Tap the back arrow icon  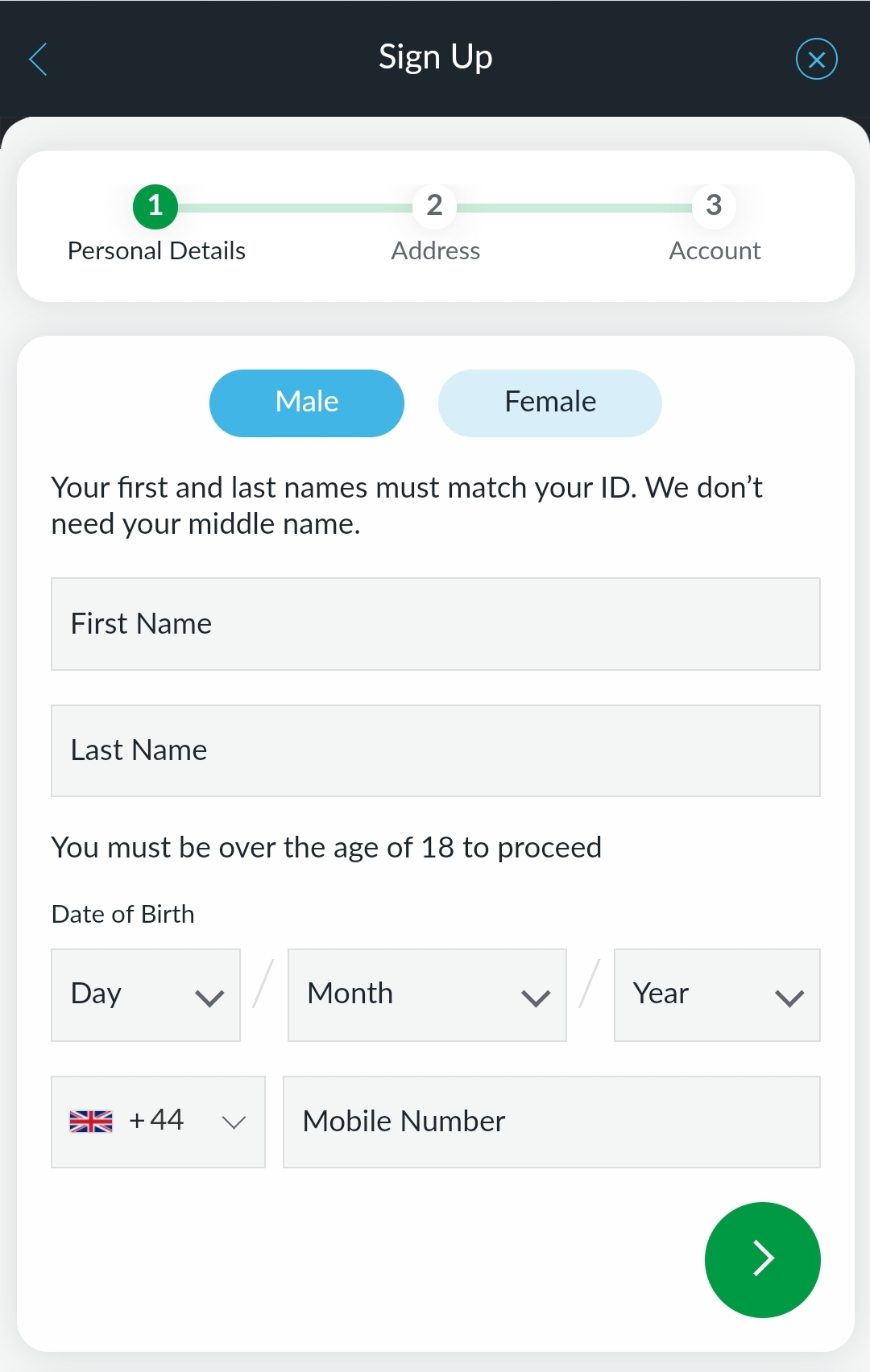(x=39, y=59)
